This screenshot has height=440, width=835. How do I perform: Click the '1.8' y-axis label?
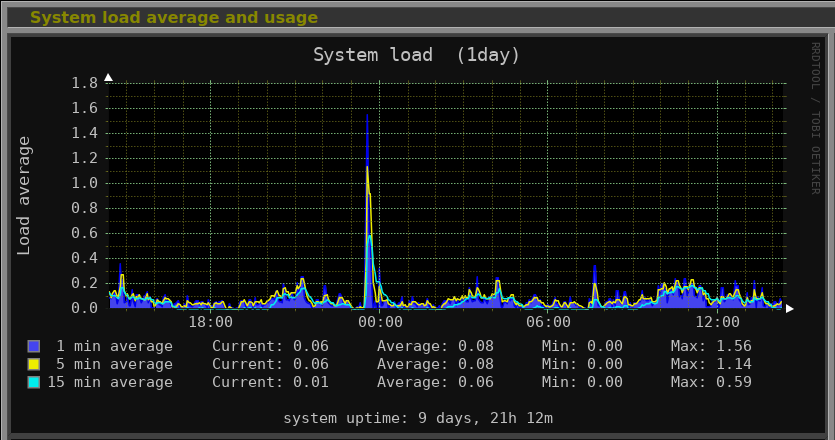[x=85, y=83]
